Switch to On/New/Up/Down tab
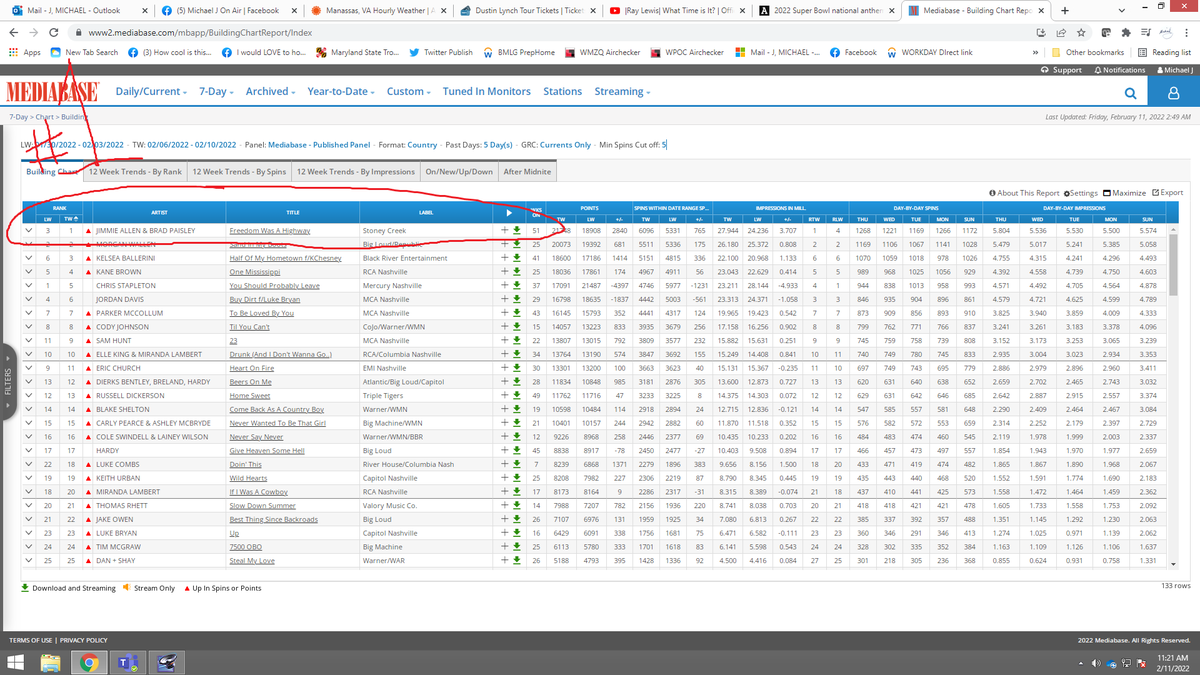The width and height of the screenshot is (1200, 675). click(459, 171)
